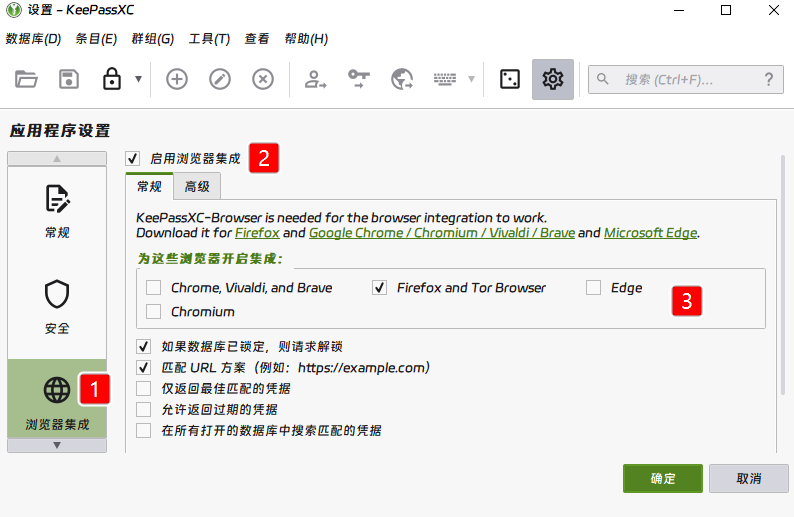The width and height of the screenshot is (794, 517).
Task: Expand the Auto-Type keyboard dropdown arrow
Action: pyautogui.click(x=471, y=79)
